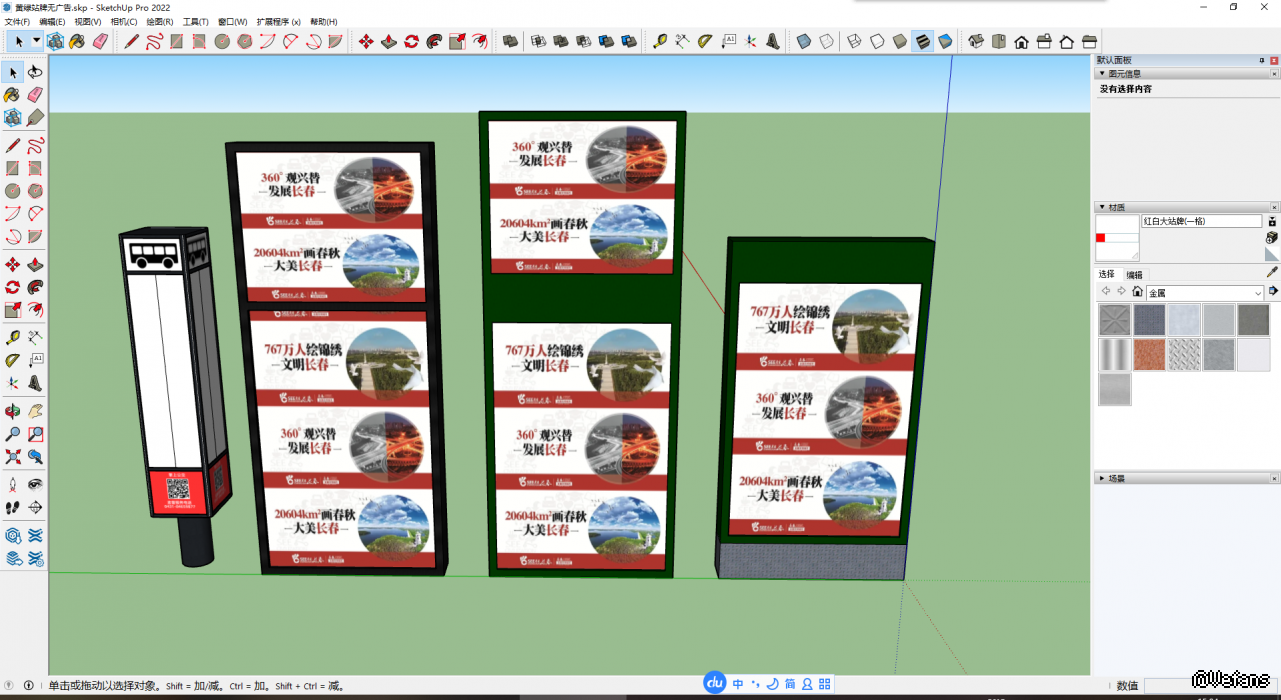The width and height of the screenshot is (1281, 700).
Task: Pick the Offset tool in top toolbar
Action: (480, 41)
